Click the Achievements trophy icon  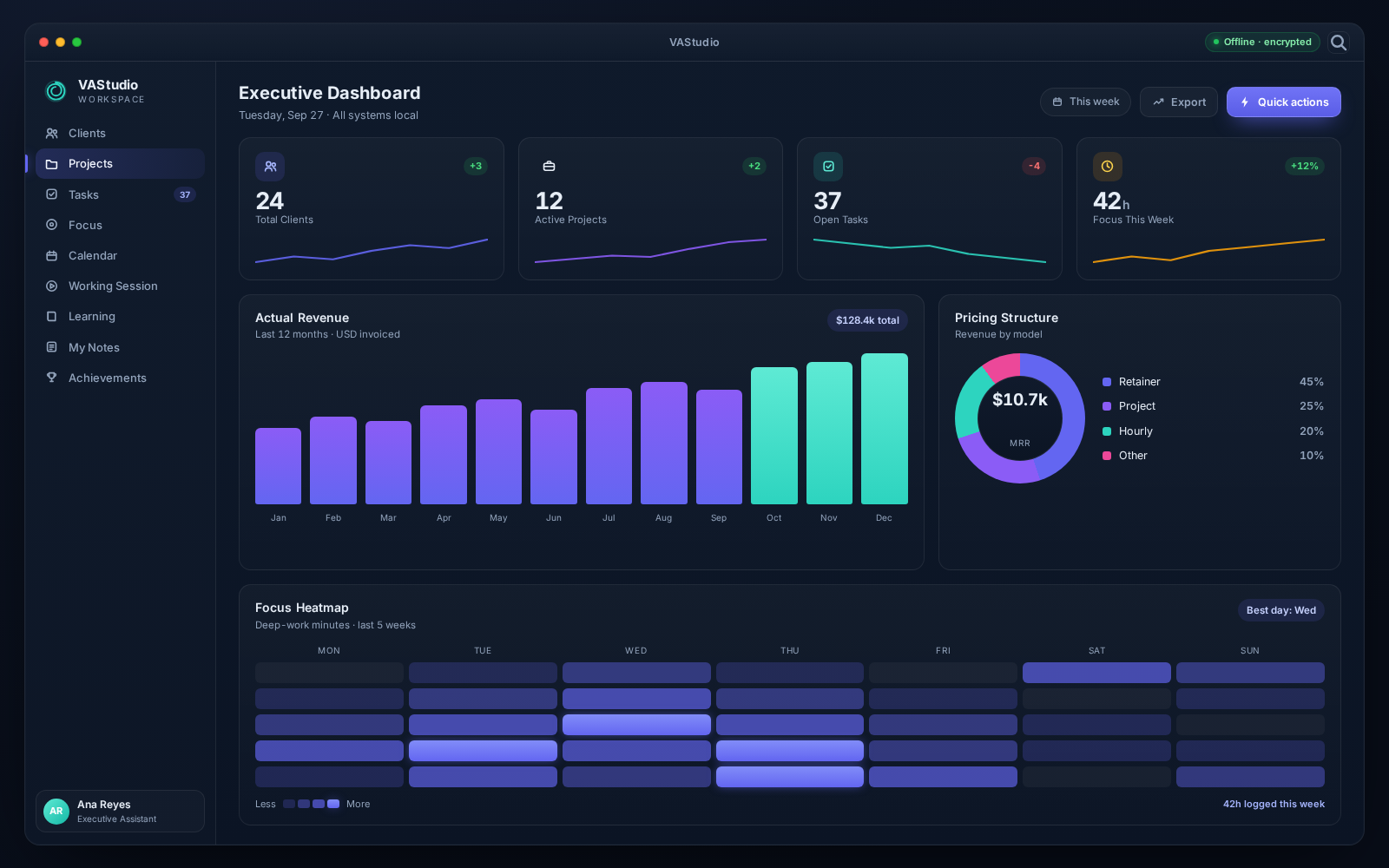click(52, 378)
